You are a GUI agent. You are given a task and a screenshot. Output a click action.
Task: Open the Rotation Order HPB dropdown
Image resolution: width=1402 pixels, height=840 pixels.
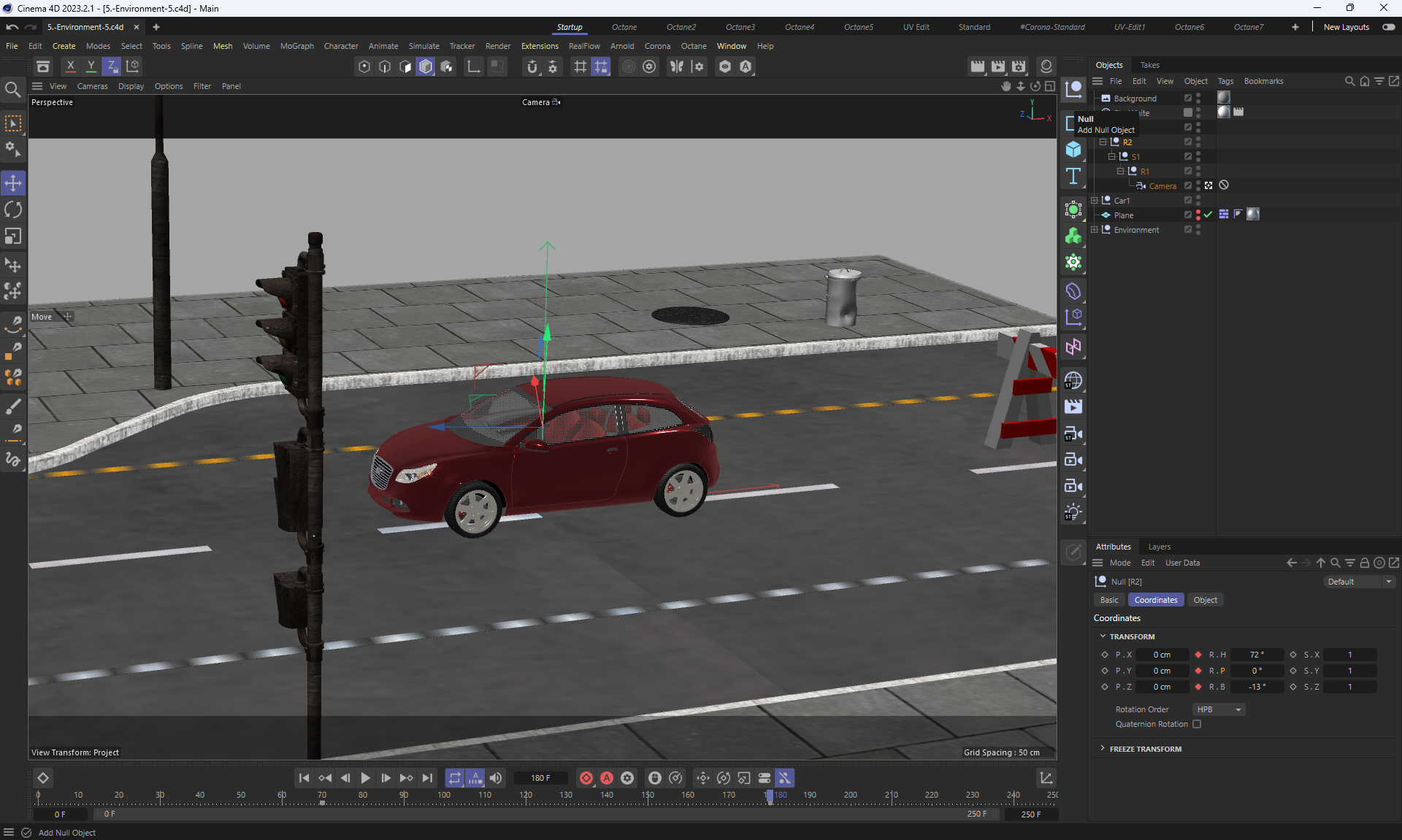click(1219, 709)
